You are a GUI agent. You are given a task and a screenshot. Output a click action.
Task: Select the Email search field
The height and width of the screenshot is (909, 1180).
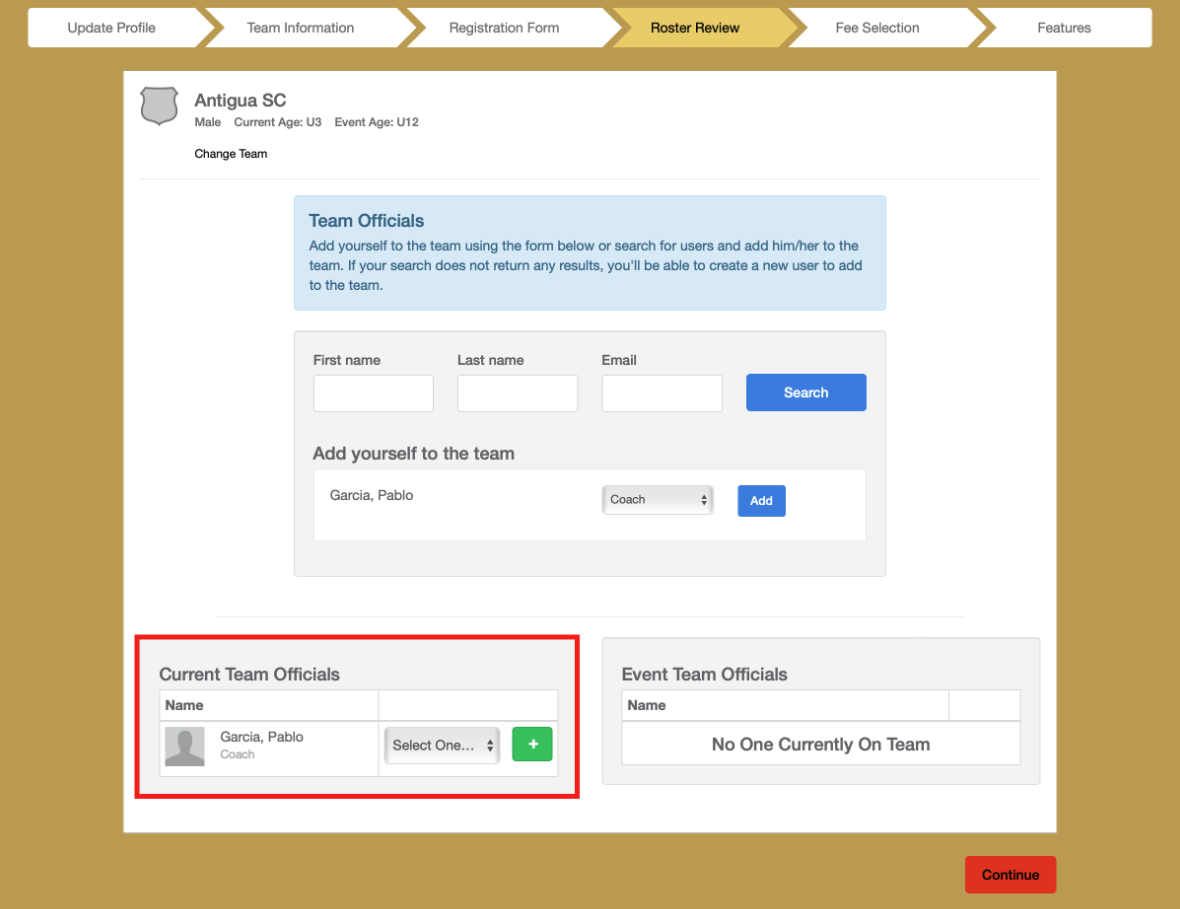point(661,394)
